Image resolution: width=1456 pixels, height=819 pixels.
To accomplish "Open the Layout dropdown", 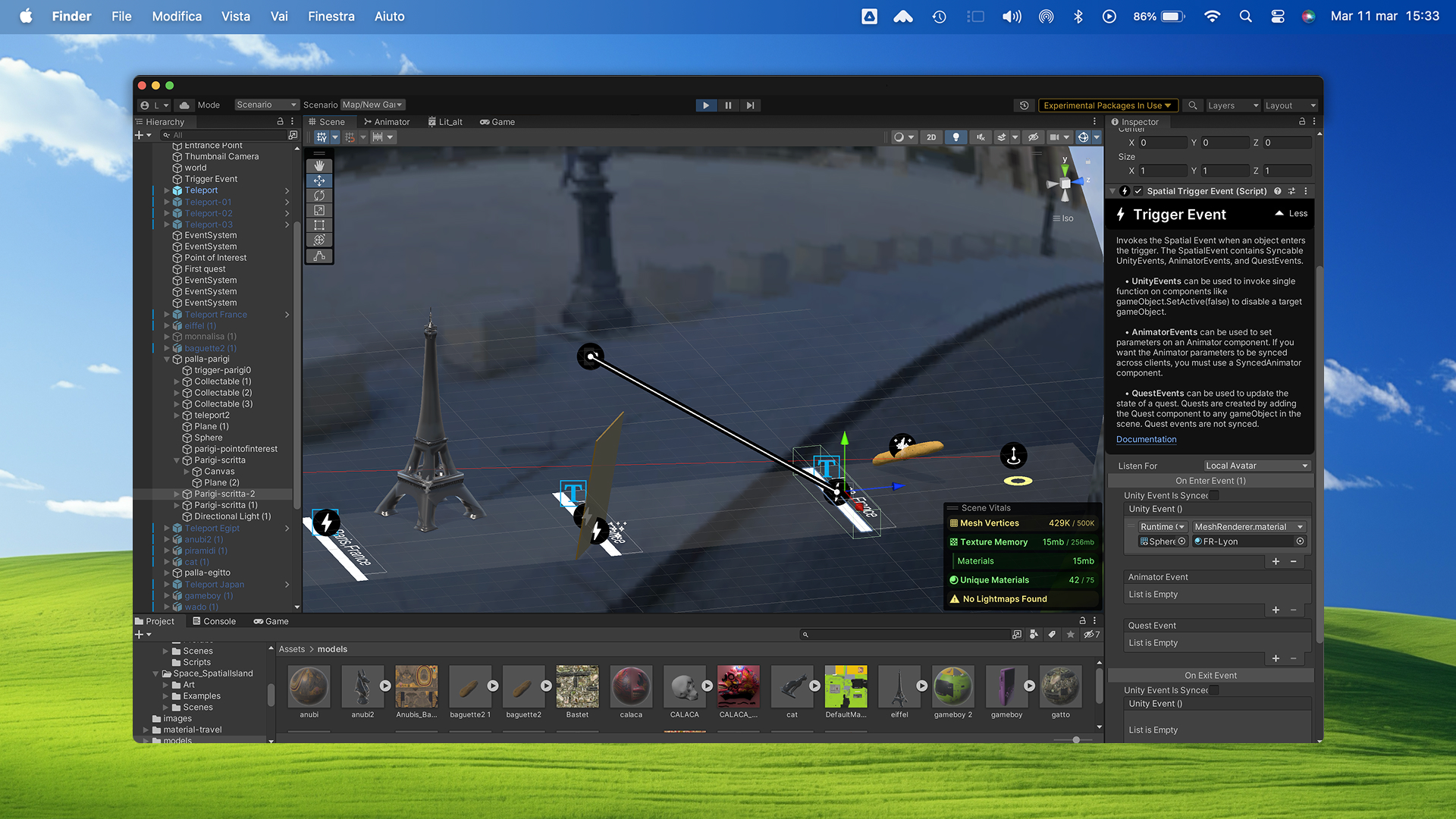I will tap(1291, 105).
